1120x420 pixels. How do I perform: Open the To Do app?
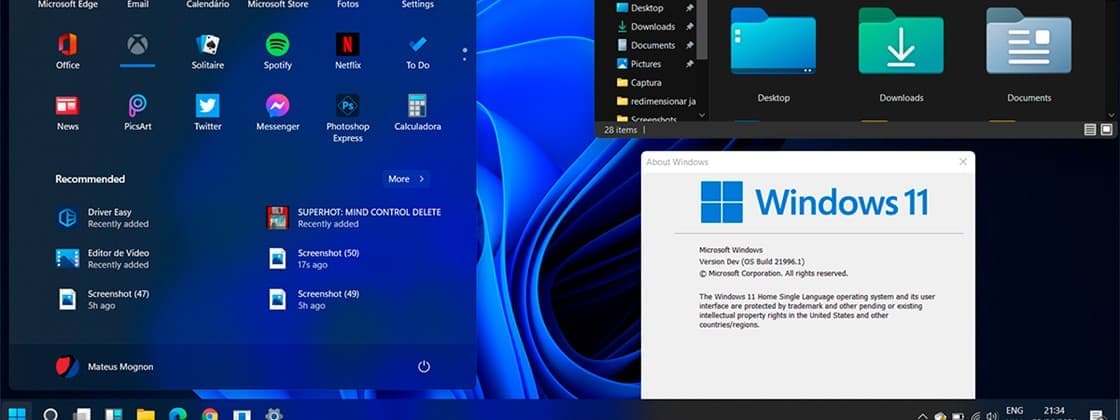click(418, 52)
